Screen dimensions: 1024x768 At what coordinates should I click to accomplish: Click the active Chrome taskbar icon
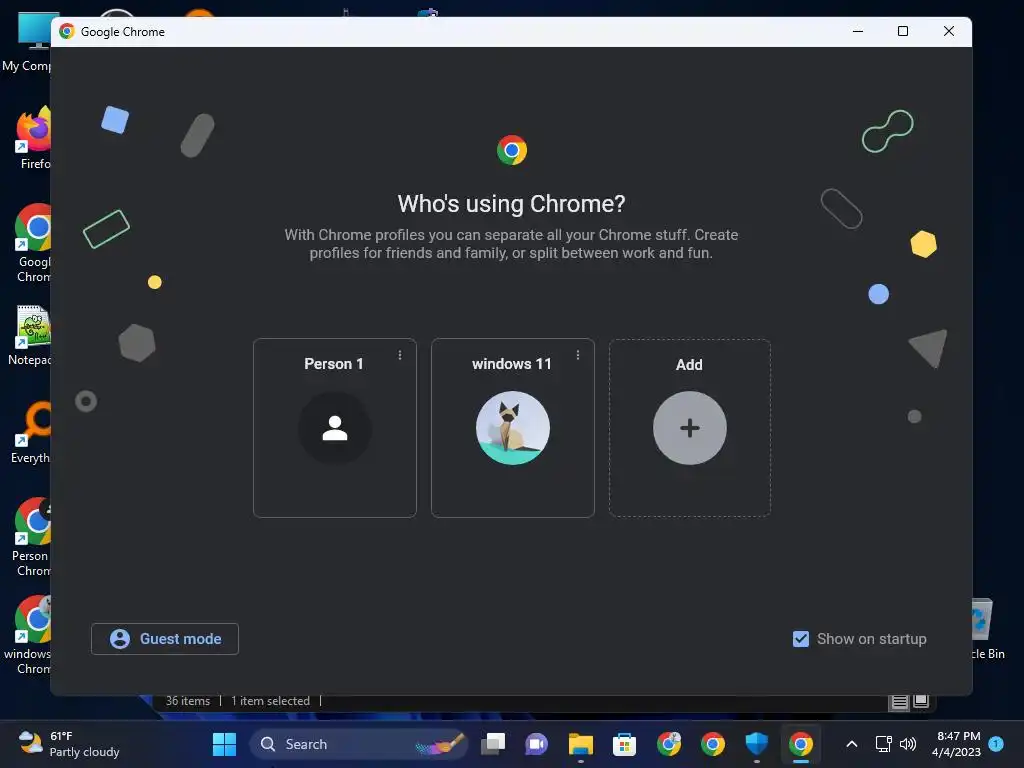tap(801, 744)
